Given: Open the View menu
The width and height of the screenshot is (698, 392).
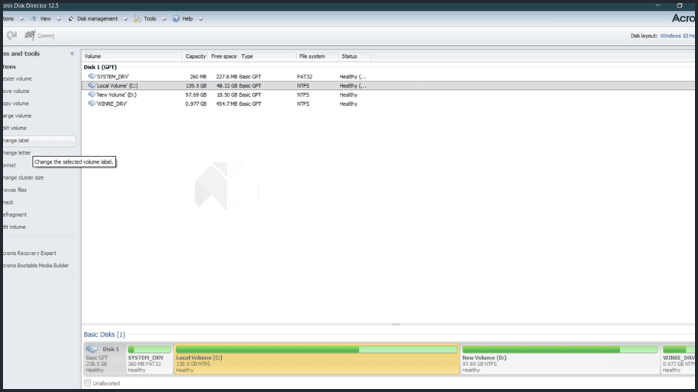Looking at the screenshot, I should point(45,19).
